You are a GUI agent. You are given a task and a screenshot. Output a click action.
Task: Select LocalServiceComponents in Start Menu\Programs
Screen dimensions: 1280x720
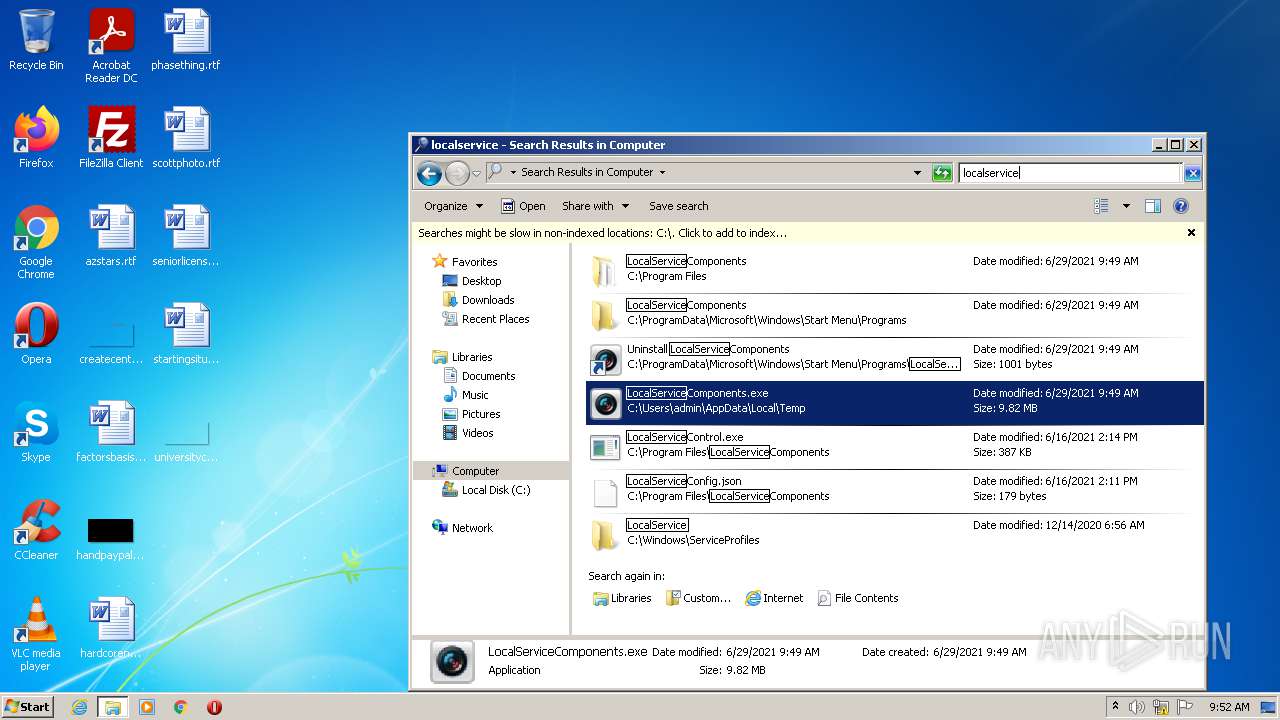(x=895, y=313)
